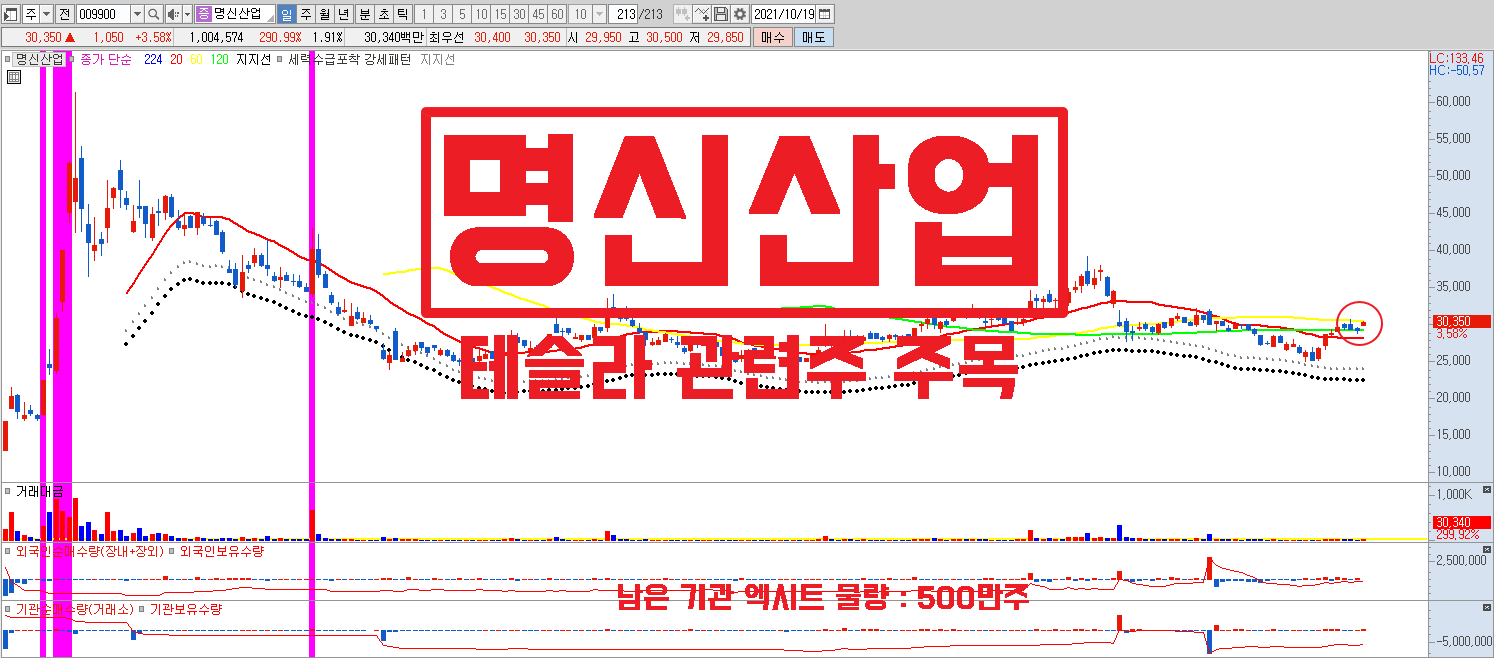Viewport: 1494px width, 658px height.
Task: Open the interval 10 dropdown arrow
Action: tap(599, 15)
